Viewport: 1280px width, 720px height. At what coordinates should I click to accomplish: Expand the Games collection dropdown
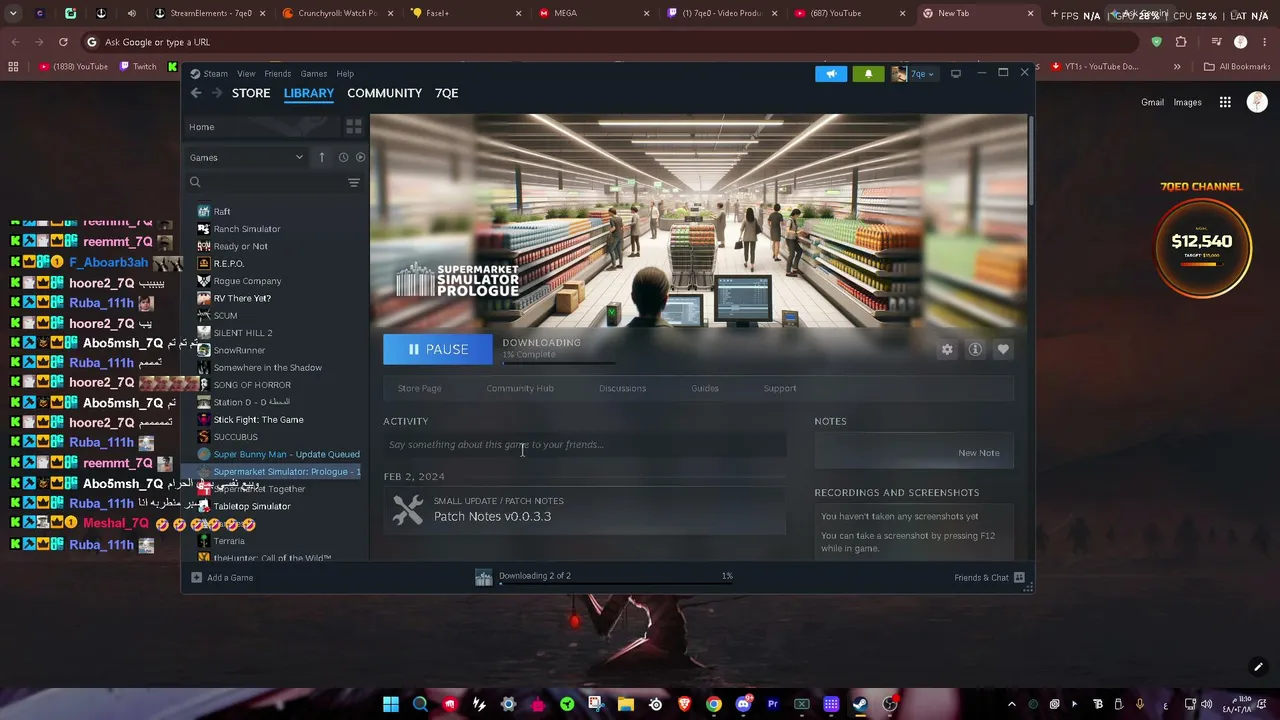click(246, 157)
